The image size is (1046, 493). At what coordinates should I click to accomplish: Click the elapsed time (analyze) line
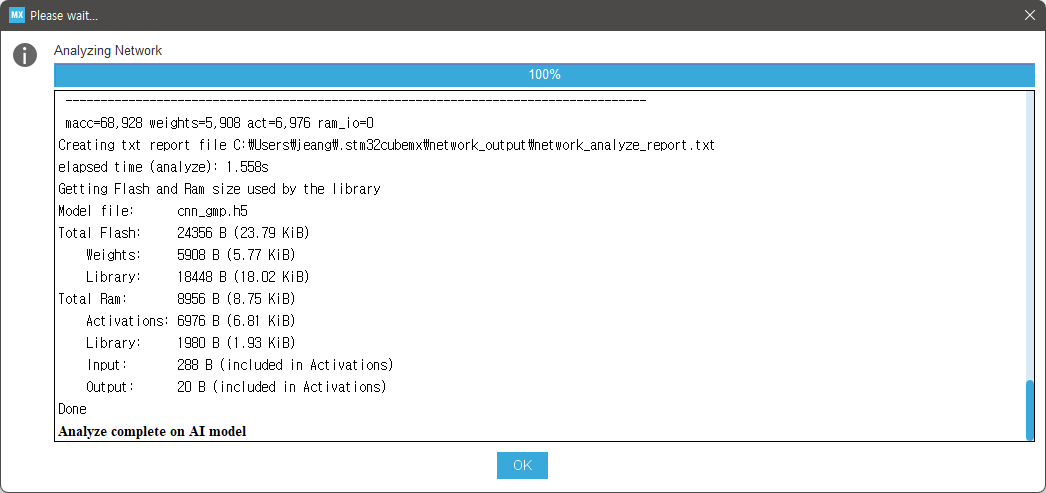(163, 167)
